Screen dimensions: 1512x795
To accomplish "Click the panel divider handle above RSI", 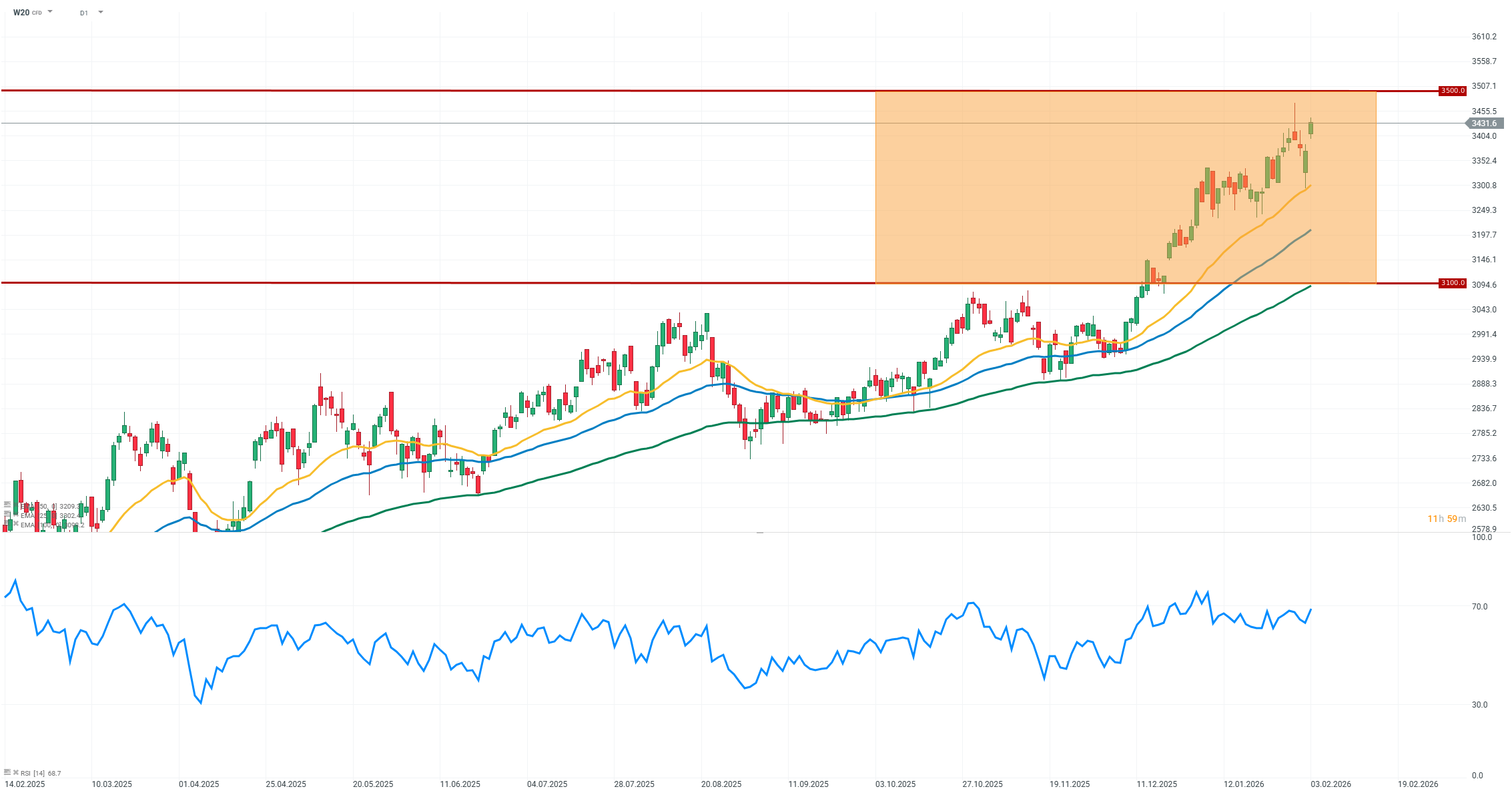I will point(759,533).
